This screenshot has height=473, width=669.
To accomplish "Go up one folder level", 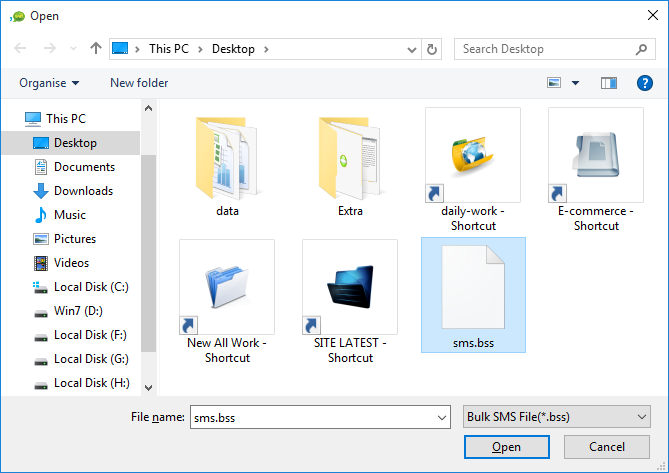I will click(96, 48).
